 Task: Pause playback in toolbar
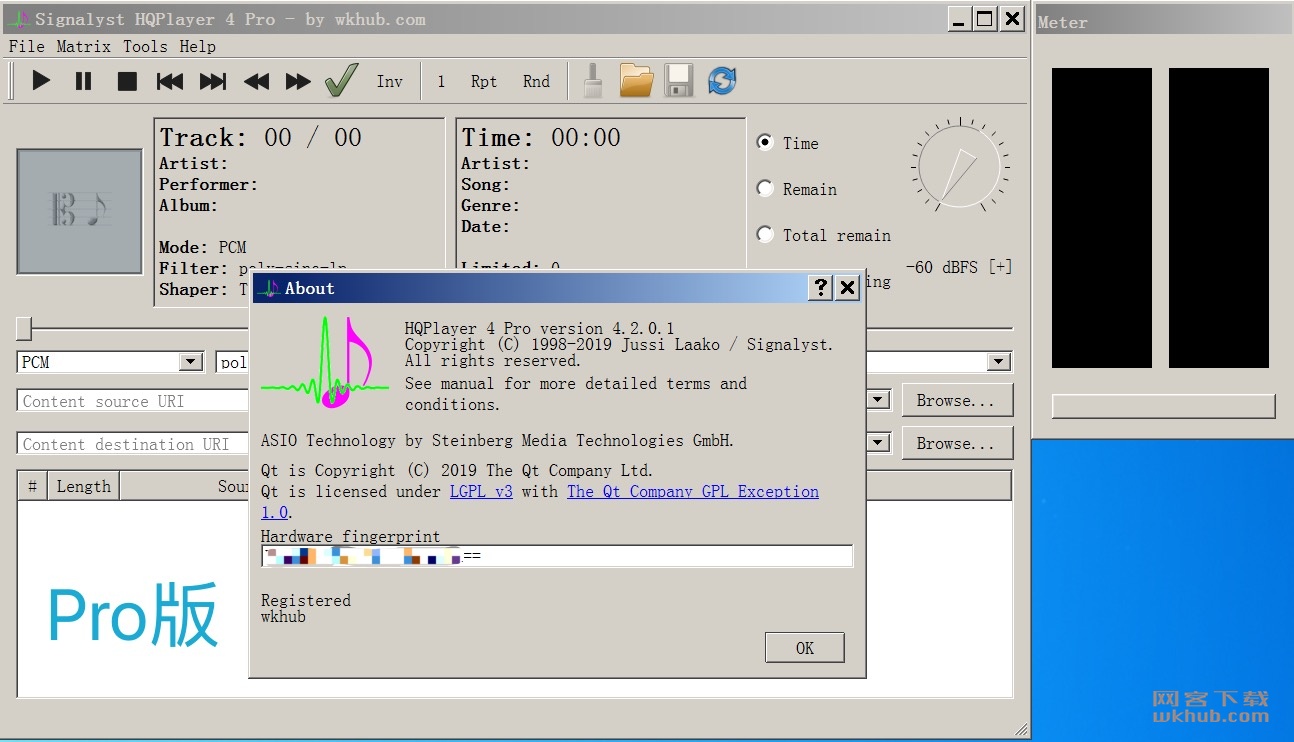coord(84,81)
